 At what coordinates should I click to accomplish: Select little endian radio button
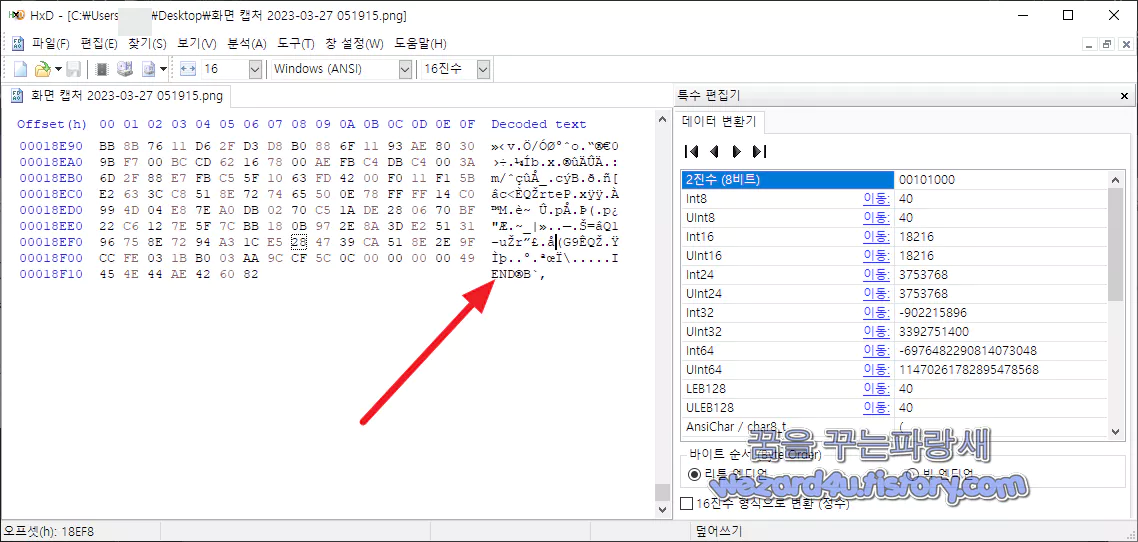[695, 474]
